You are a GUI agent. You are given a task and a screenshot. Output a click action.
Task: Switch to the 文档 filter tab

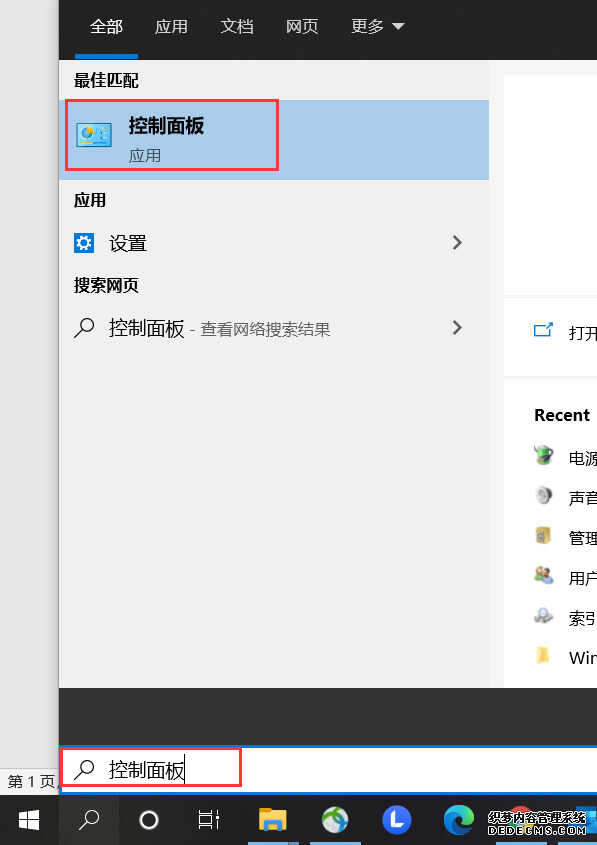(x=237, y=26)
